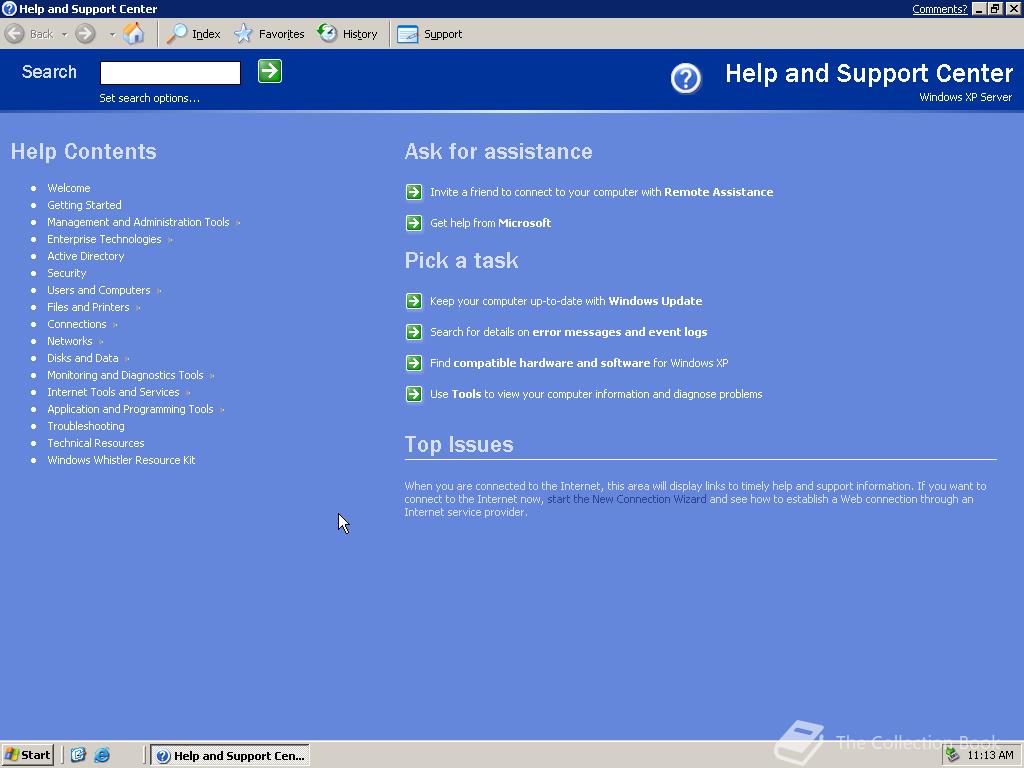
Task: Go to the Home page icon
Action: coord(133,33)
